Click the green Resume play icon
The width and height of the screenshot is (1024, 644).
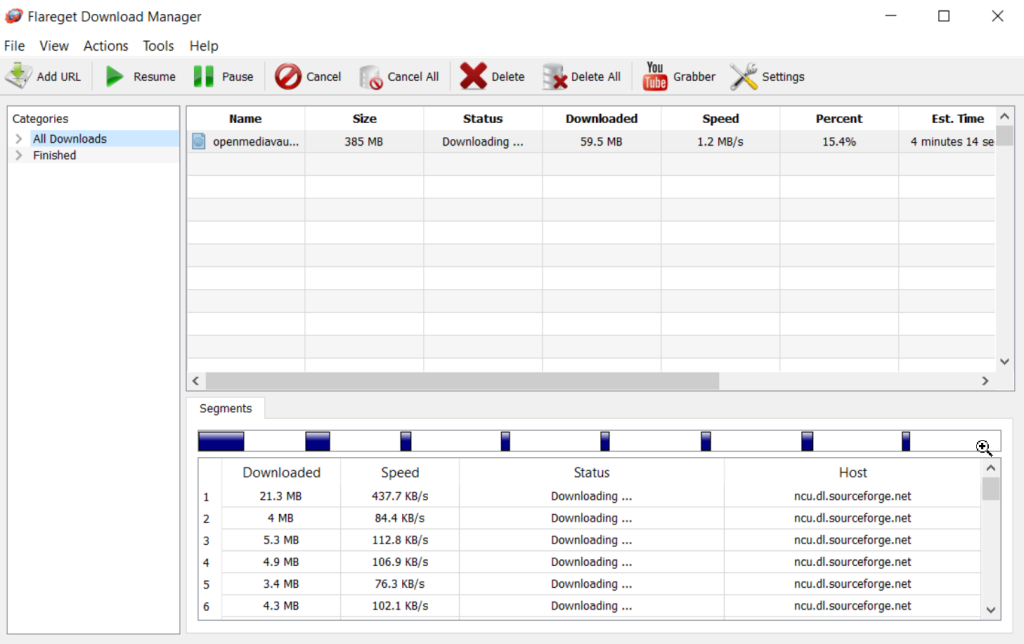click(x=115, y=76)
